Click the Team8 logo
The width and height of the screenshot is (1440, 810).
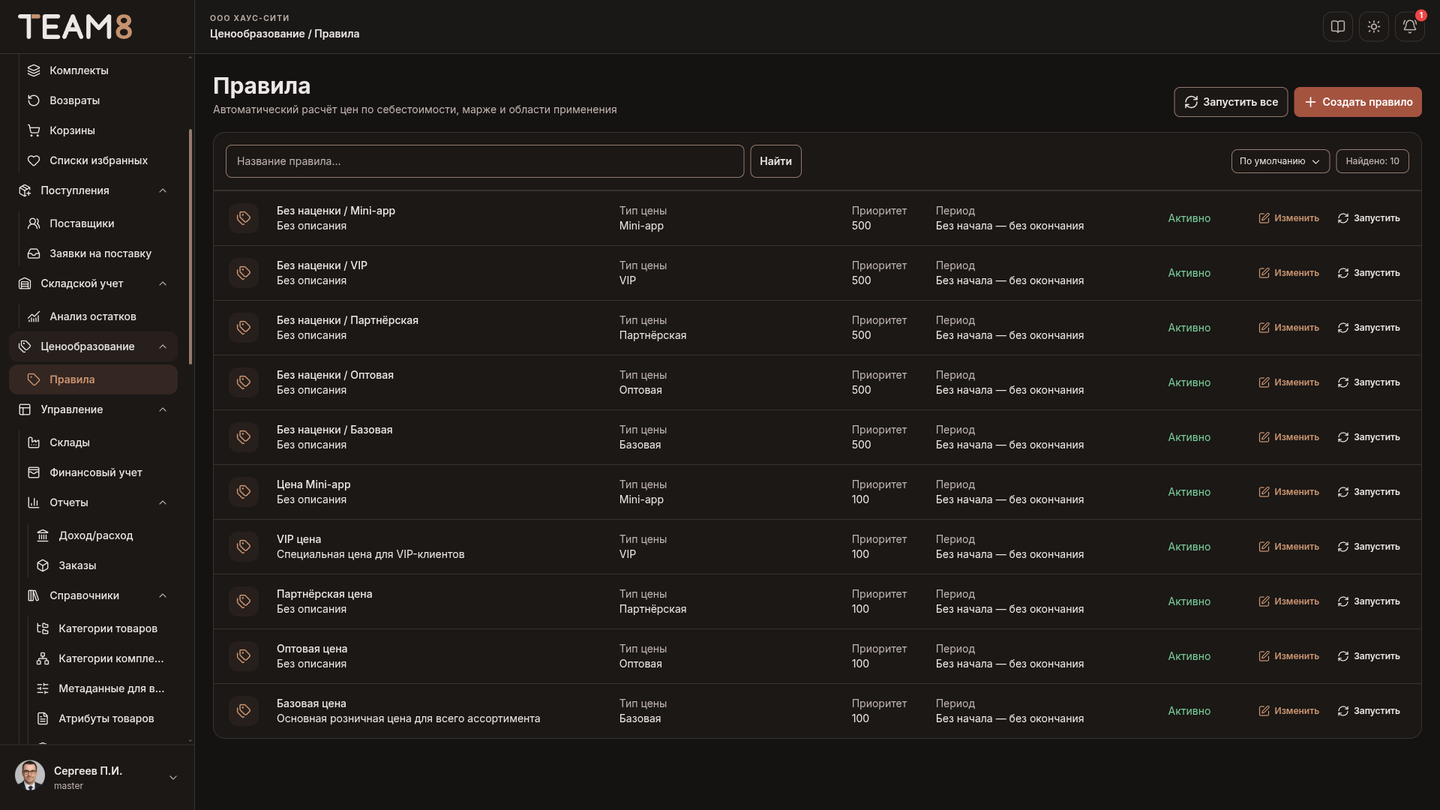[x=75, y=27]
